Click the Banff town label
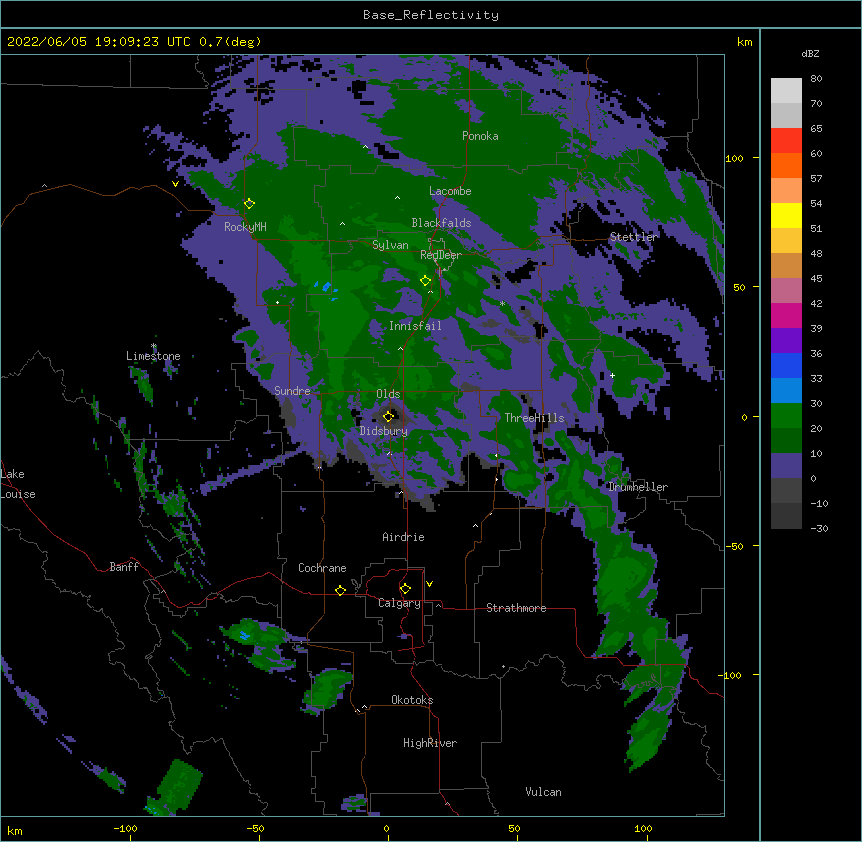This screenshot has width=862, height=842. (x=124, y=567)
